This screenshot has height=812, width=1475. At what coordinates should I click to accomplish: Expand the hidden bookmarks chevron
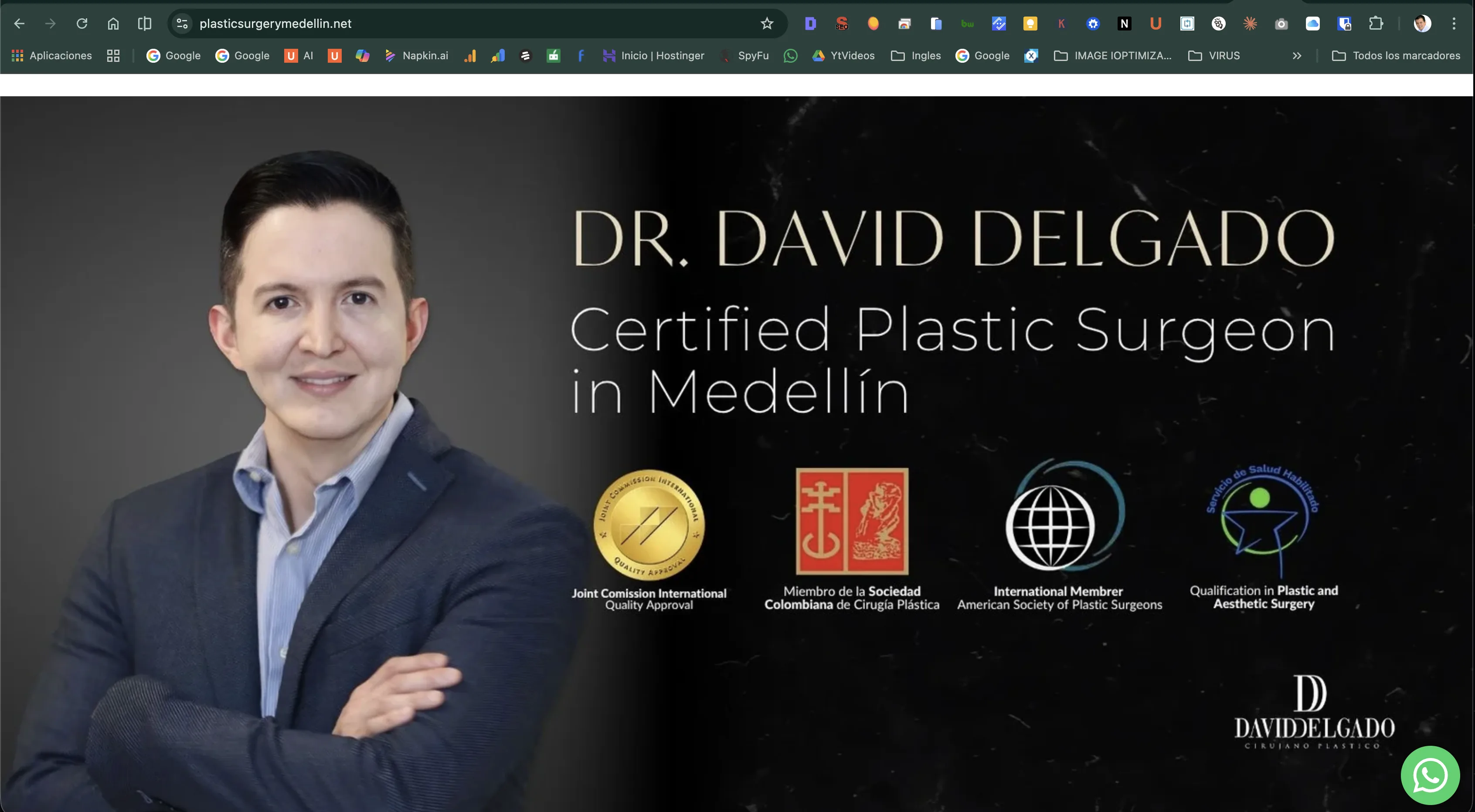[1297, 55]
